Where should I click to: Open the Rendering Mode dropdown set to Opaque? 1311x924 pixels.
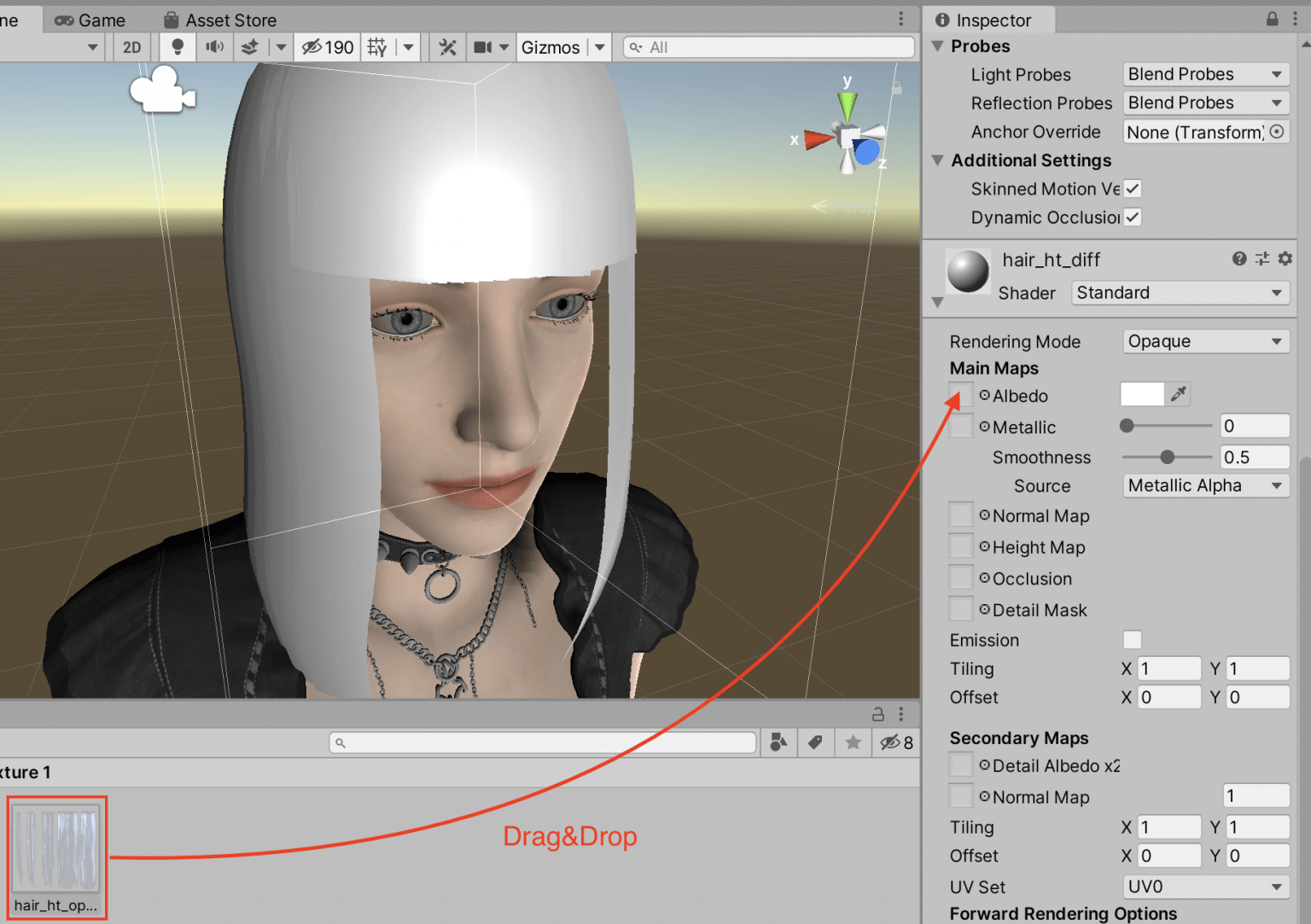[x=1205, y=341]
